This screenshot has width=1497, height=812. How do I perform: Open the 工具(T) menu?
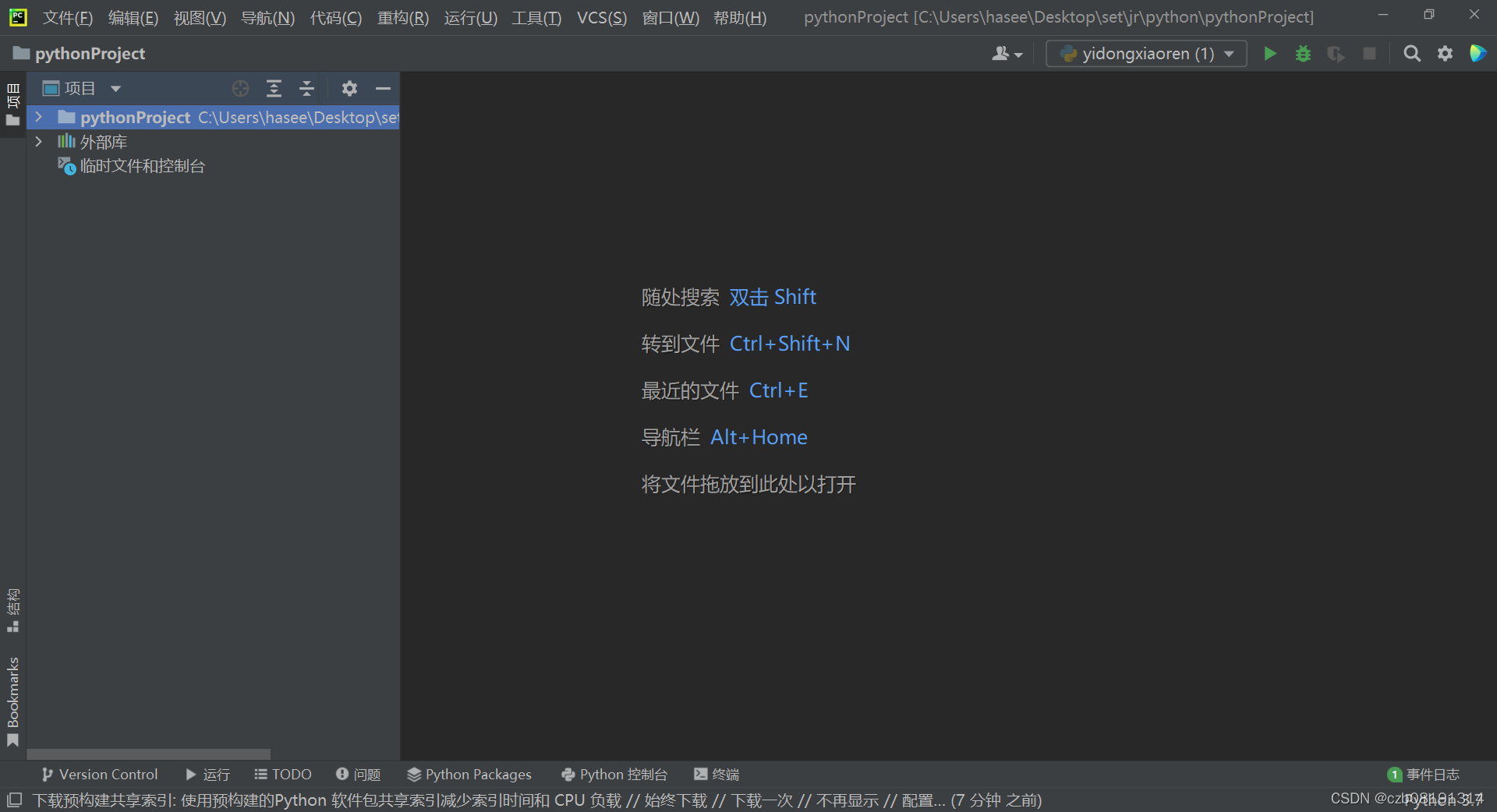pos(536,17)
